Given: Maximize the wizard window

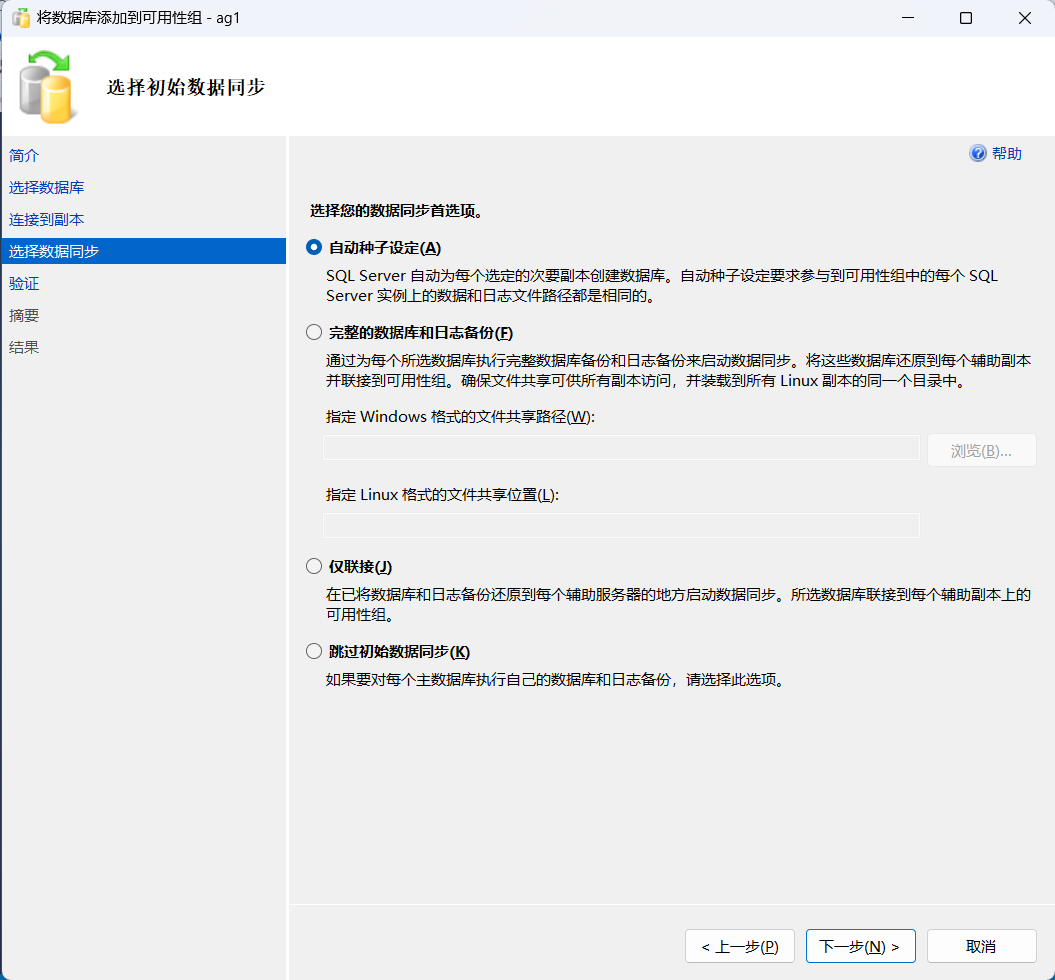Looking at the screenshot, I should [x=966, y=18].
